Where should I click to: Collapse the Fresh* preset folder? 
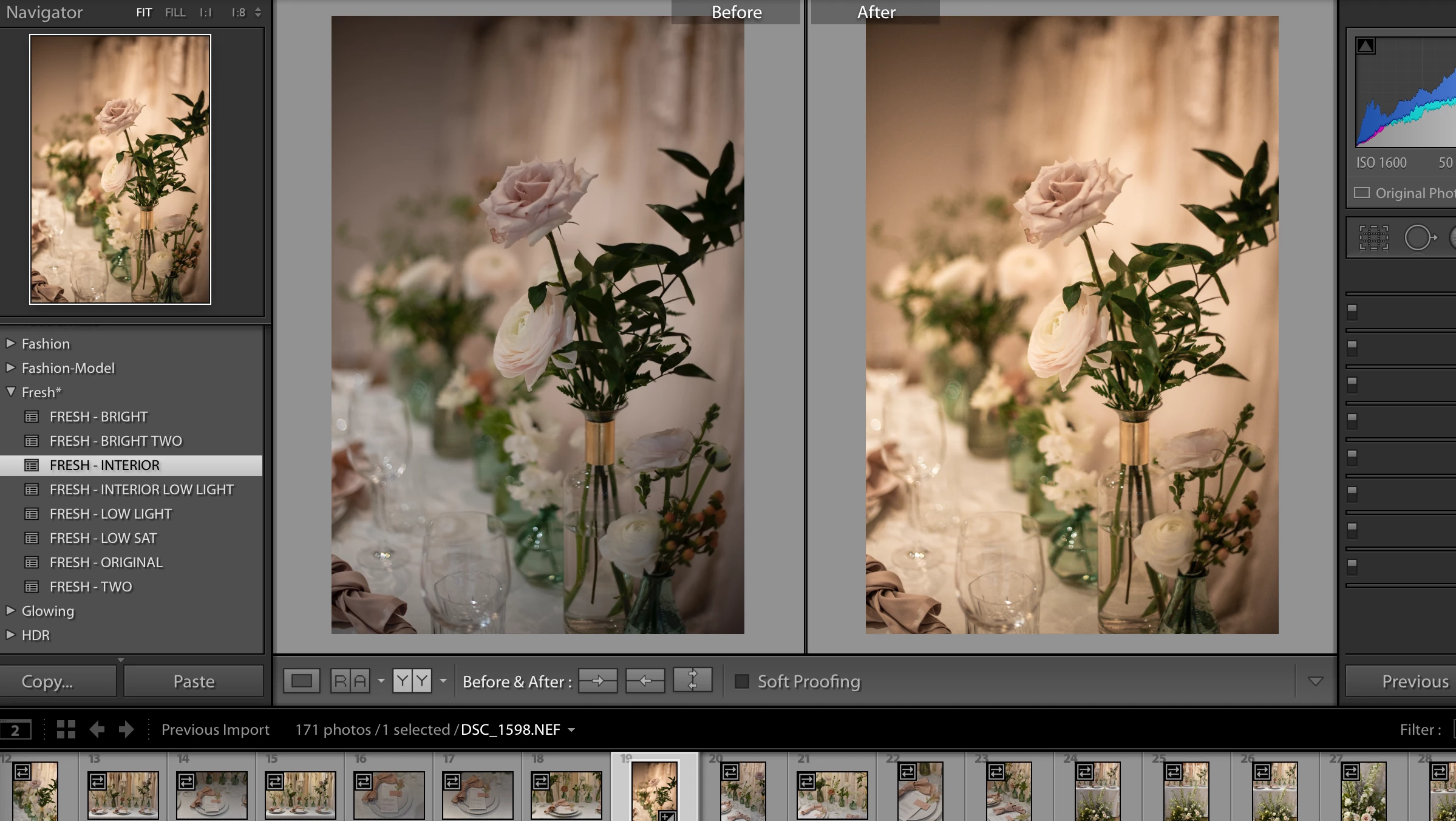coord(11,392)
